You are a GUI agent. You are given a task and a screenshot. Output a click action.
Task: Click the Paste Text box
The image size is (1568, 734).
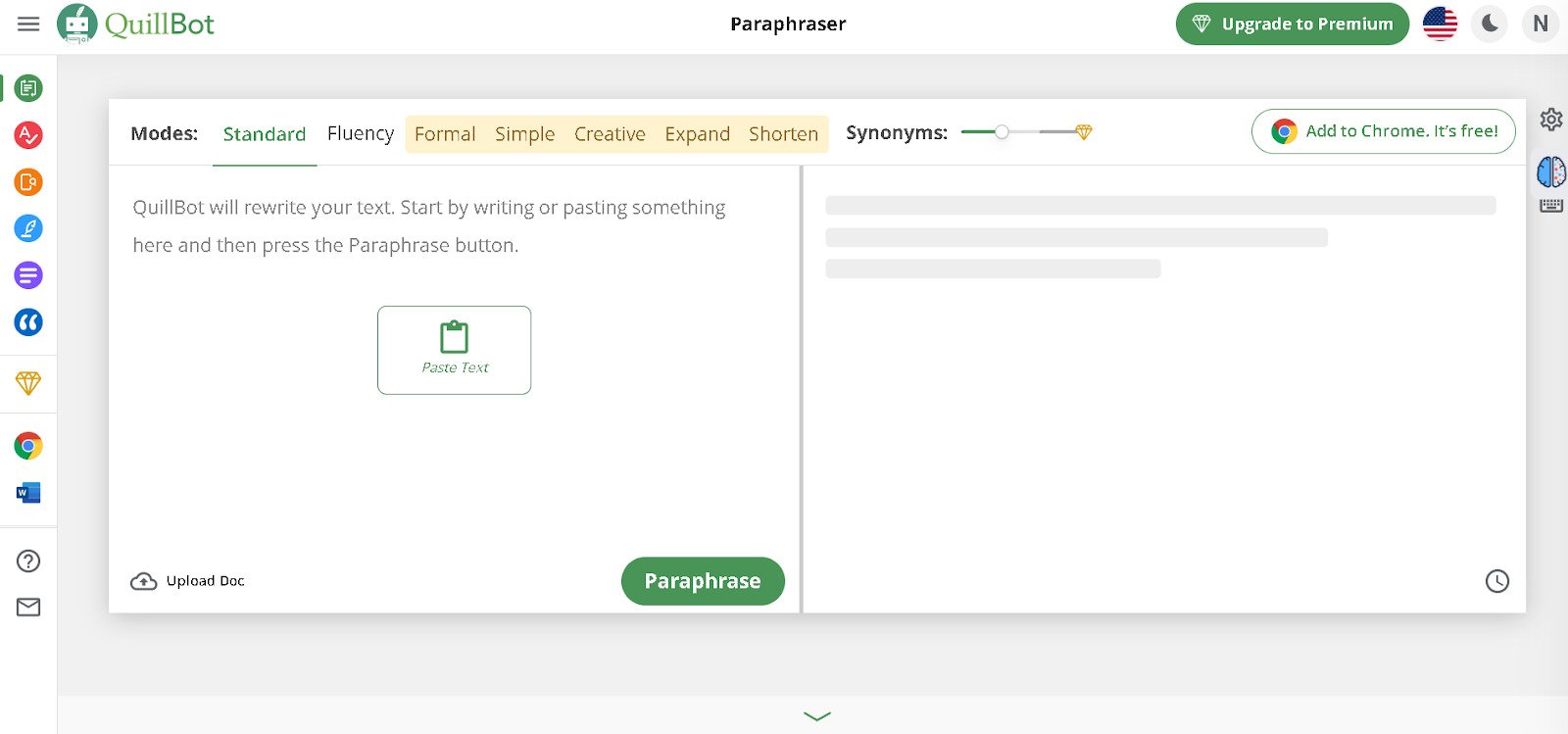click(454, 350)
